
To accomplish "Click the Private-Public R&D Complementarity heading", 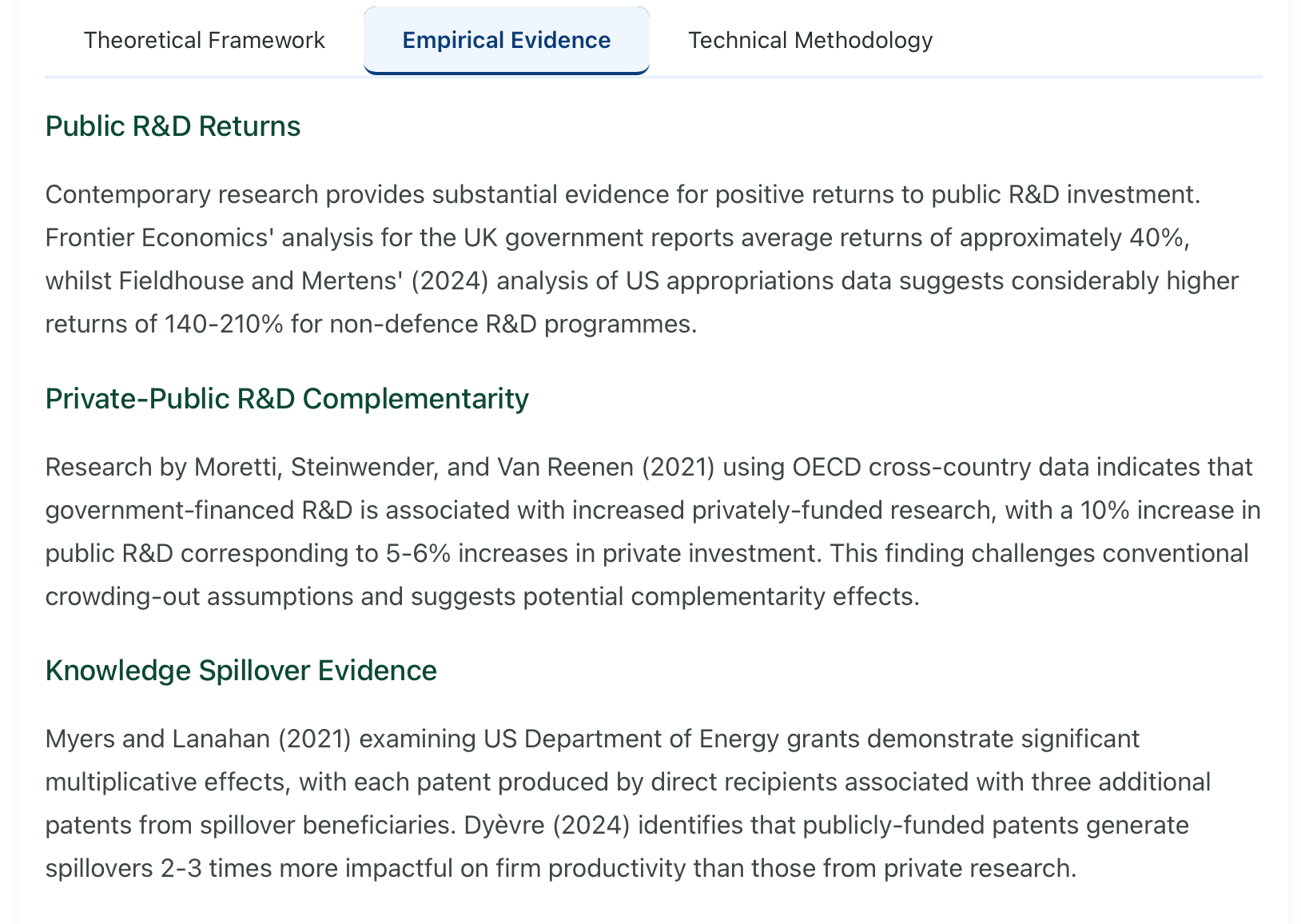I will (x=287, y=398).
